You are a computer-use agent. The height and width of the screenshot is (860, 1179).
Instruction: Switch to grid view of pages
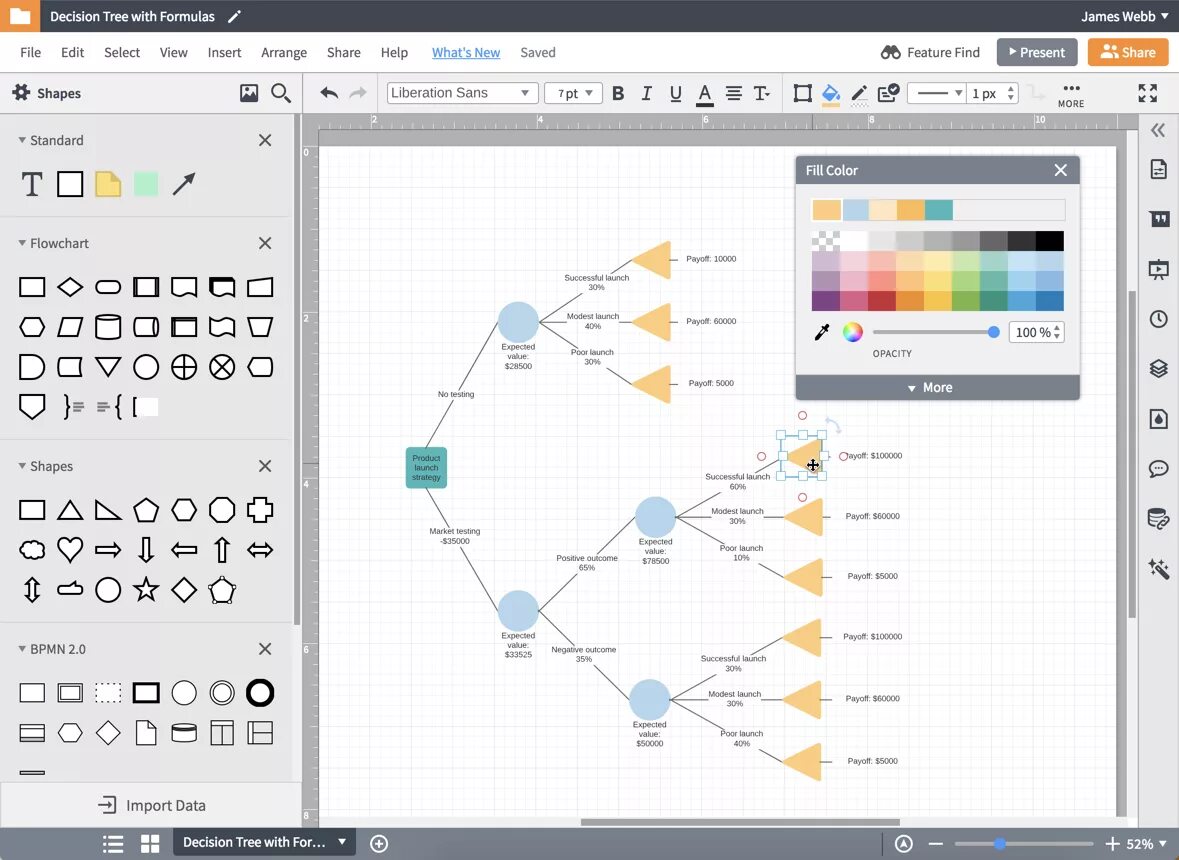pos(150,843)
